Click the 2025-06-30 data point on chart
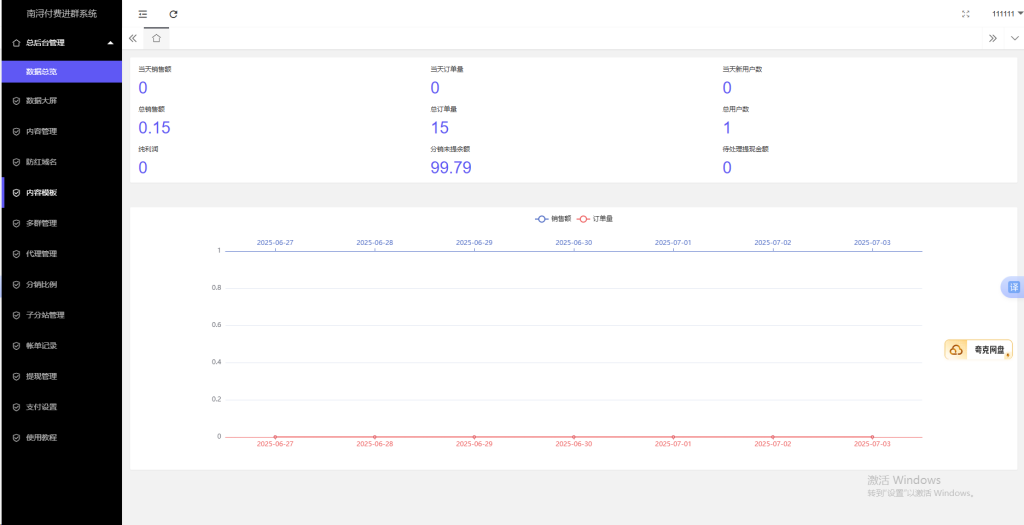 click(574, 437)
